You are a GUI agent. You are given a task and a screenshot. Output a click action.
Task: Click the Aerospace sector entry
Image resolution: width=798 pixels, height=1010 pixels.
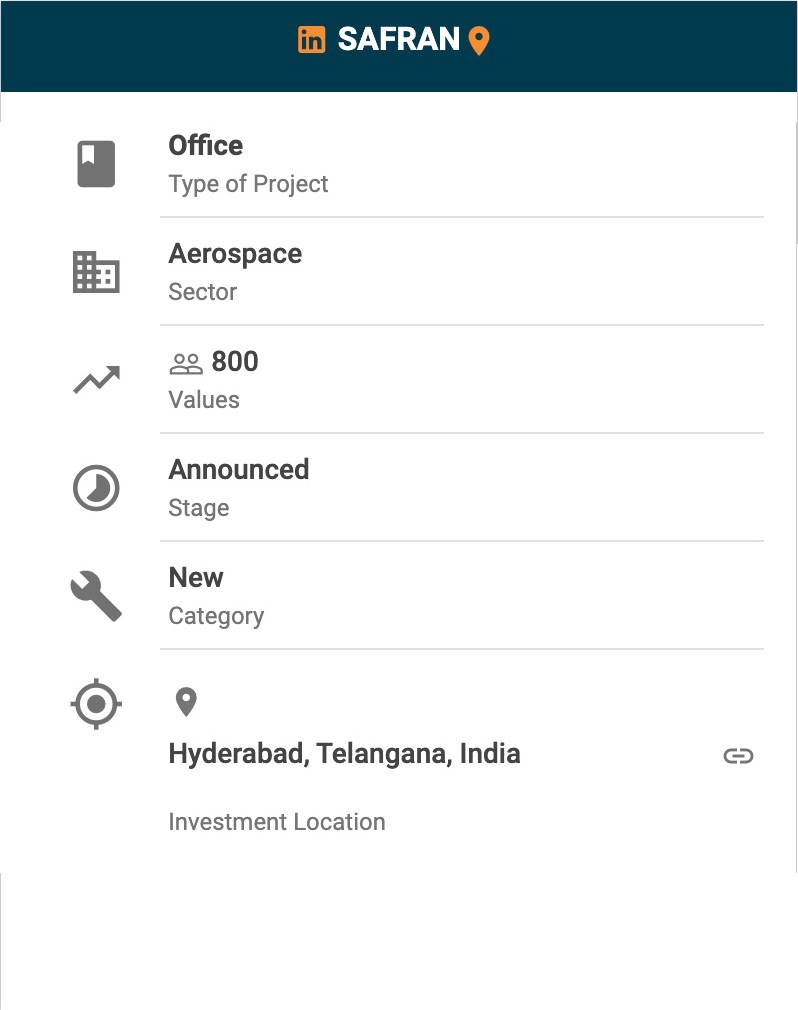tap(235, 254)
